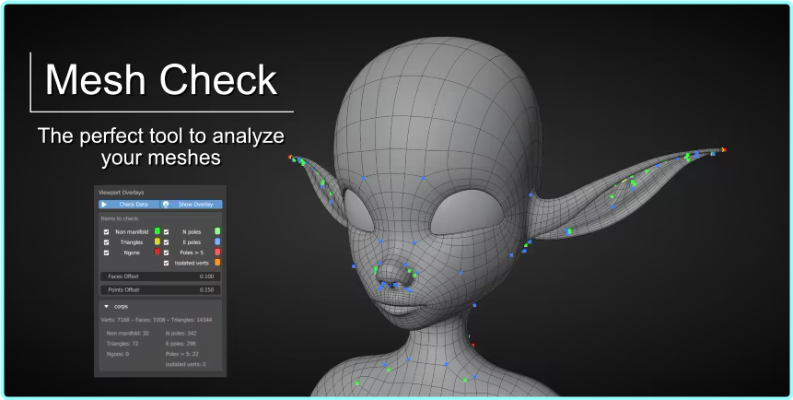793x400 pixels.
Task: Toggle the Poles > 5 checkbox
Action: 166,252
